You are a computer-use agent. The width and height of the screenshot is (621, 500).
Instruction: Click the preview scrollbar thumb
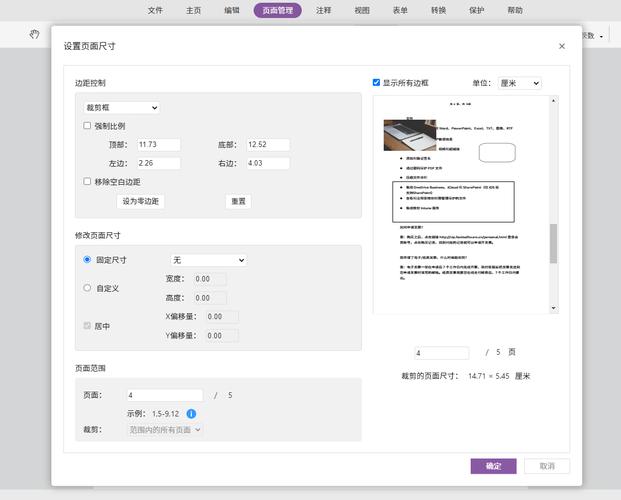pos(553,244)
